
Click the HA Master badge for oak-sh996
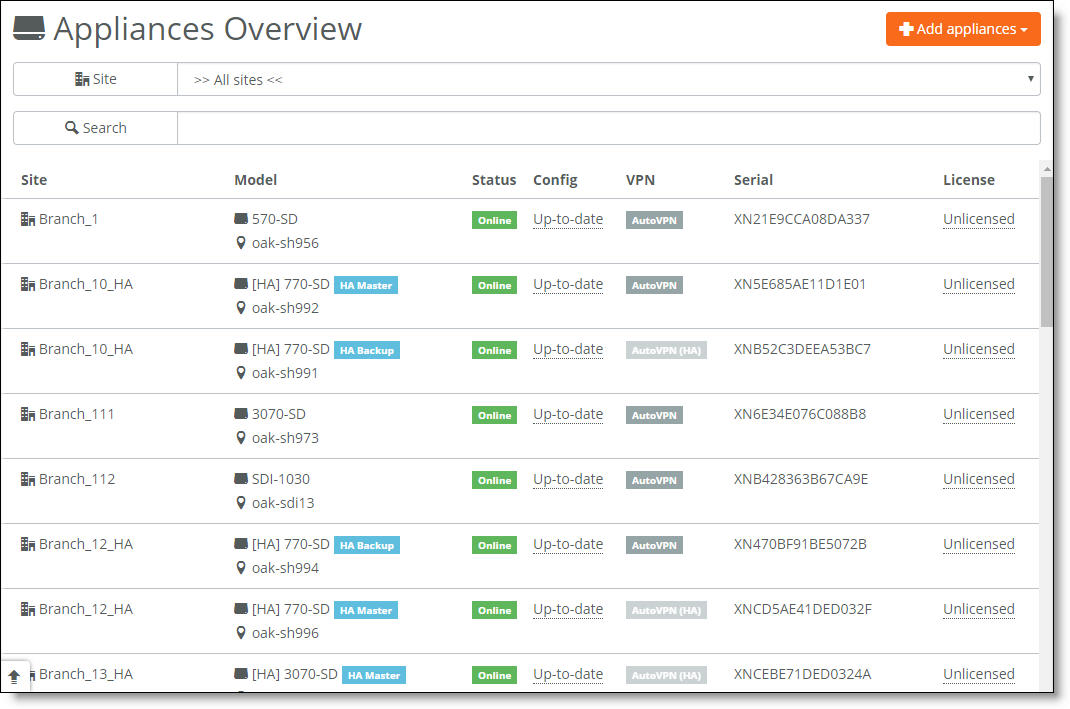[x=366, y=610]
